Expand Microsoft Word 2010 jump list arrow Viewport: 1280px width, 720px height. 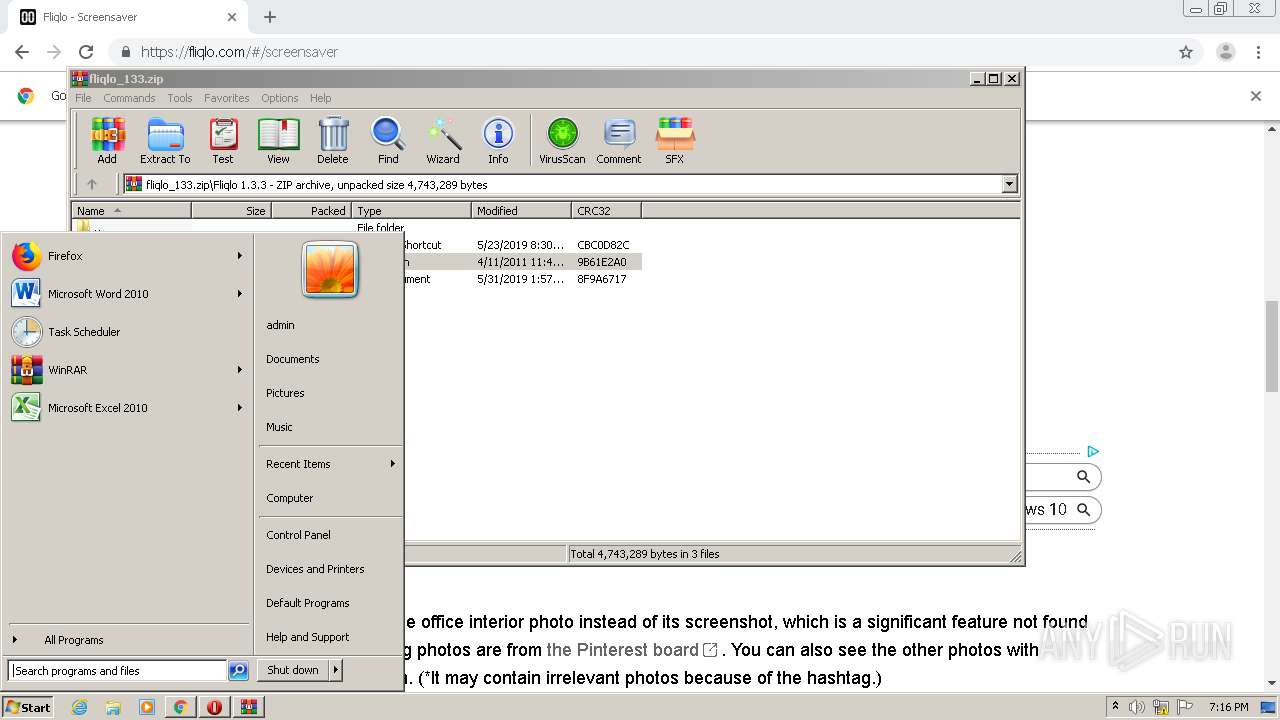(240, 294)
